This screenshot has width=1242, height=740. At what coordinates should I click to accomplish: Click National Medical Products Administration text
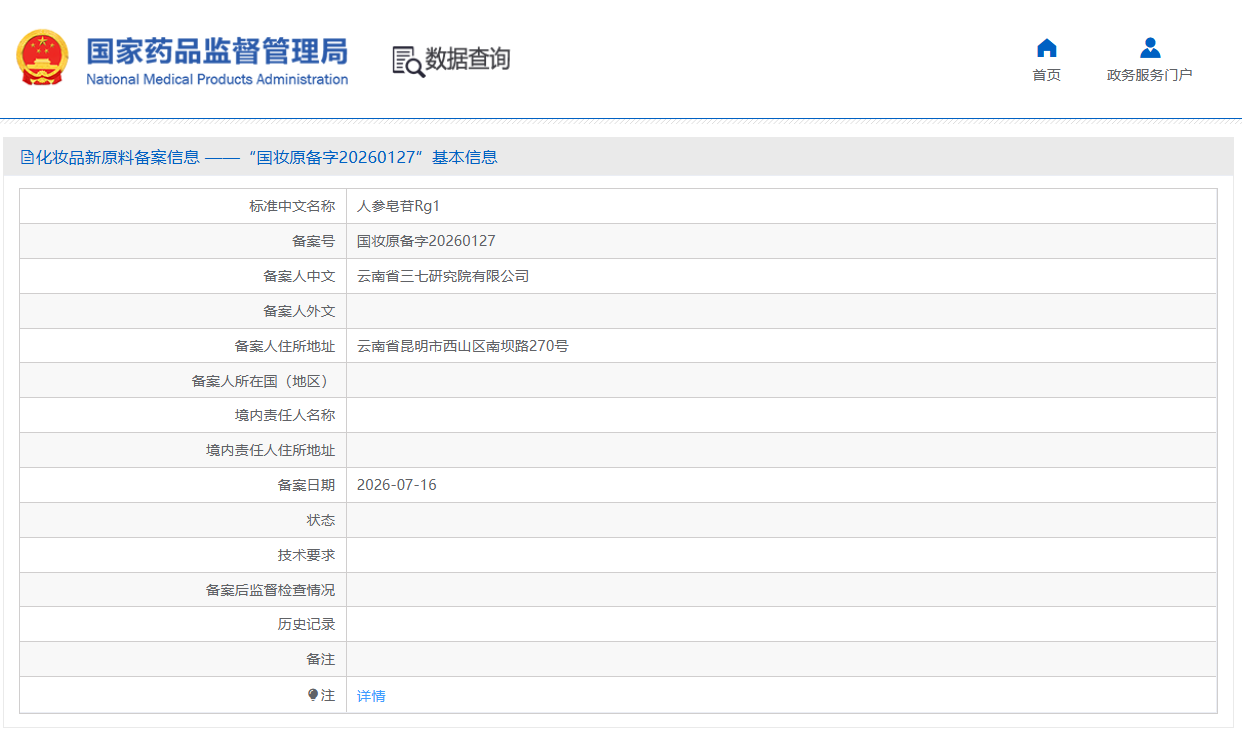click(217, 79)
